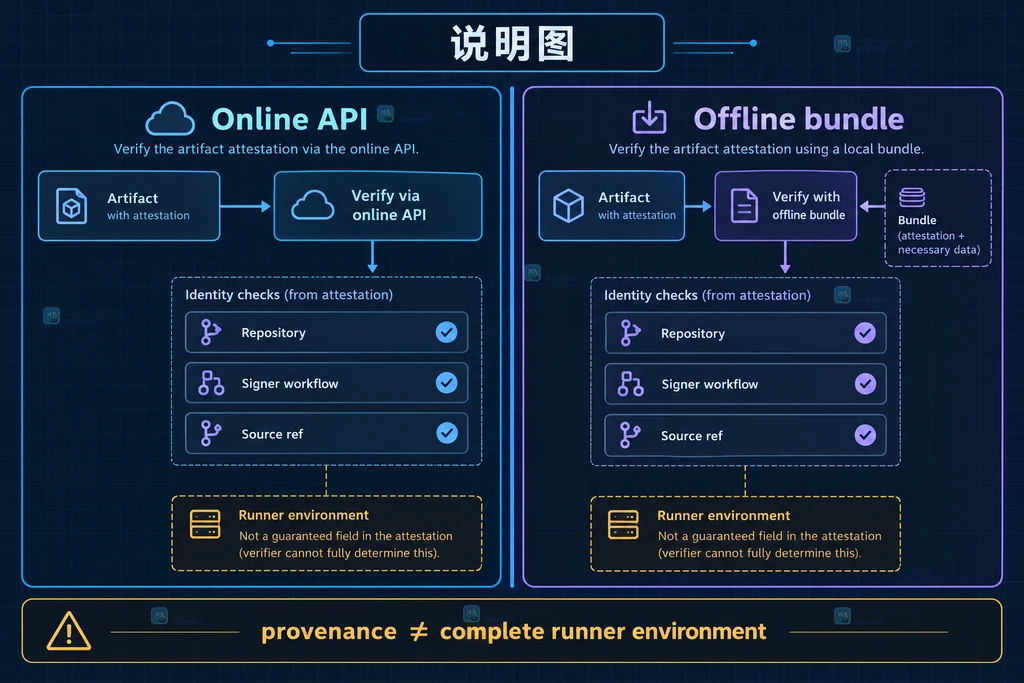
Task: Click Signer workflow label in Offline bundle checks
Action: coord(710,385)
